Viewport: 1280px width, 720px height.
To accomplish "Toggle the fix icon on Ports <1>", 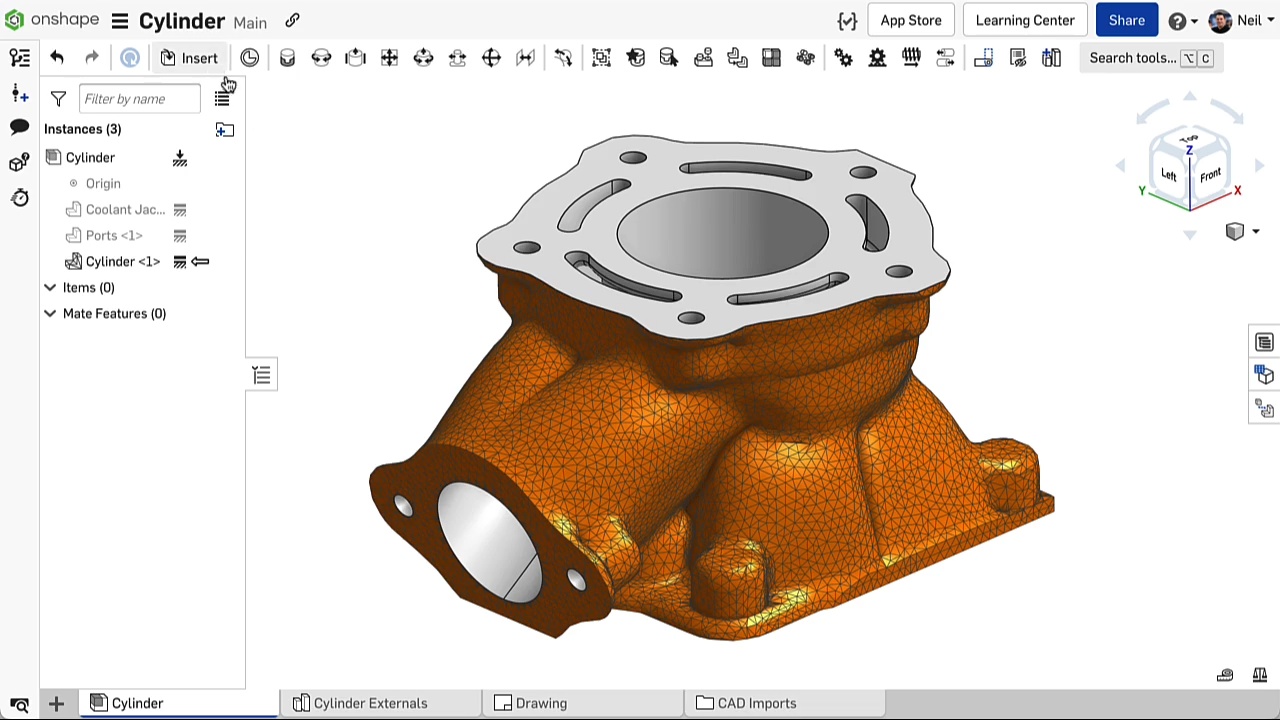I will point(180,235).
